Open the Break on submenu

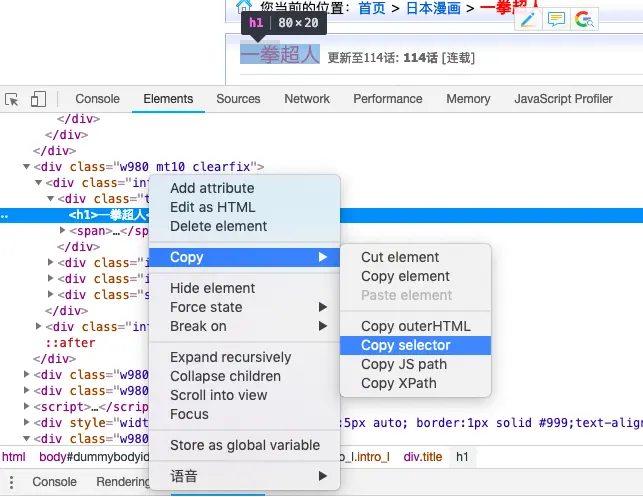[245, 326]
